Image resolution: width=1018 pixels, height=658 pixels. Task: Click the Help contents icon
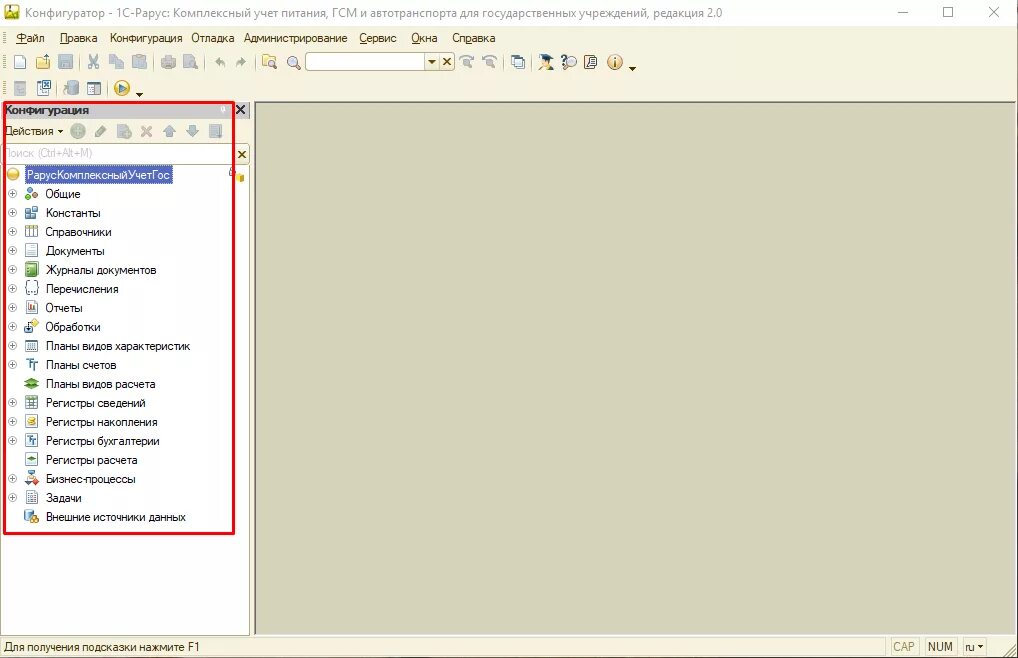pyautogui.click(x=591, y=62)
